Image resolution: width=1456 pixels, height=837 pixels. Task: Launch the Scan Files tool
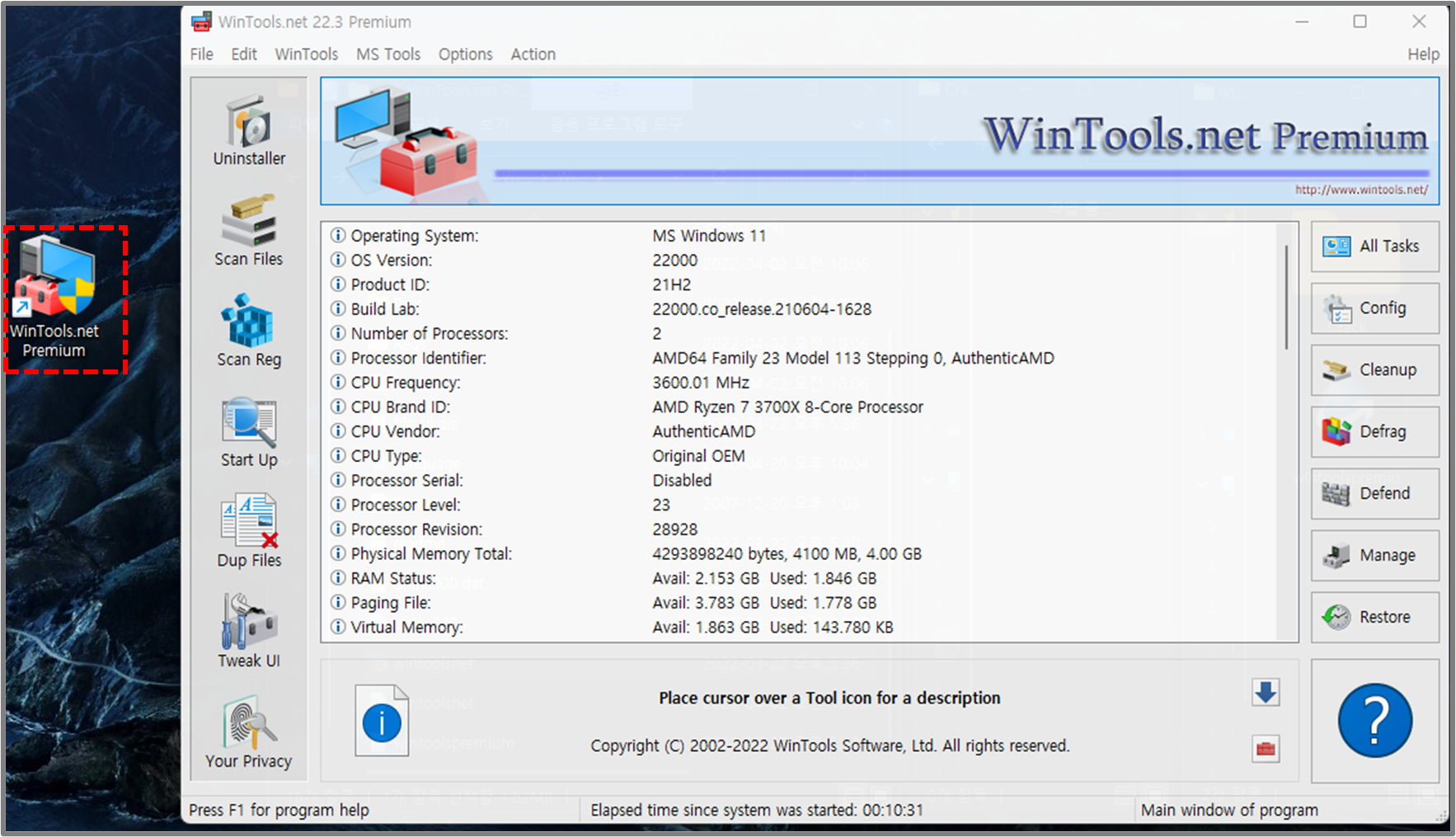[x=249, y=232]
